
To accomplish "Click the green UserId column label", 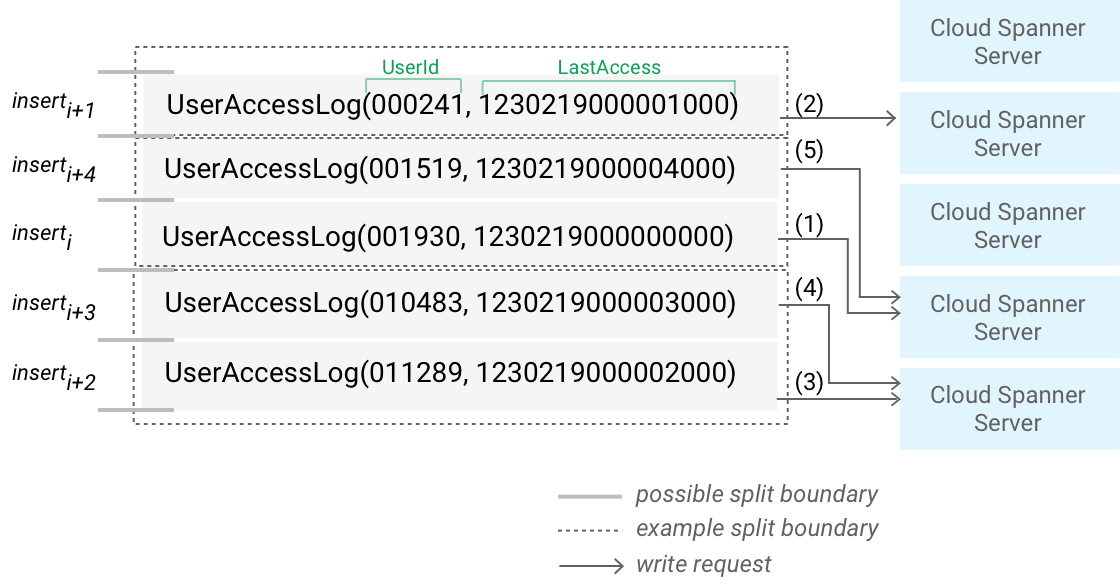I will [410, 68].
